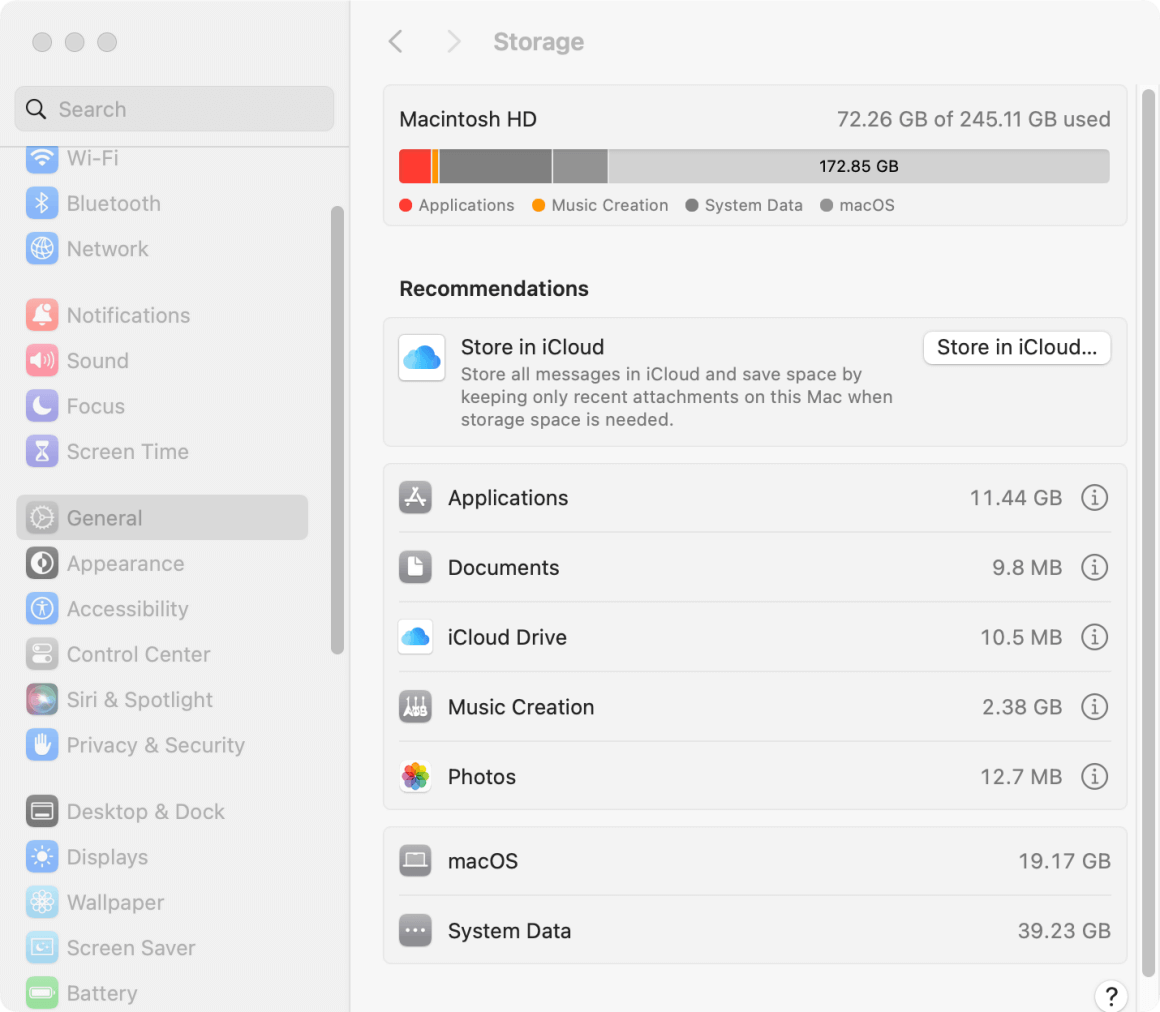Viewport: 1160px width, 1012px height.
Task: Select Appearance in the sidebar
Action: pyautogui.click(x=126, y=563)
